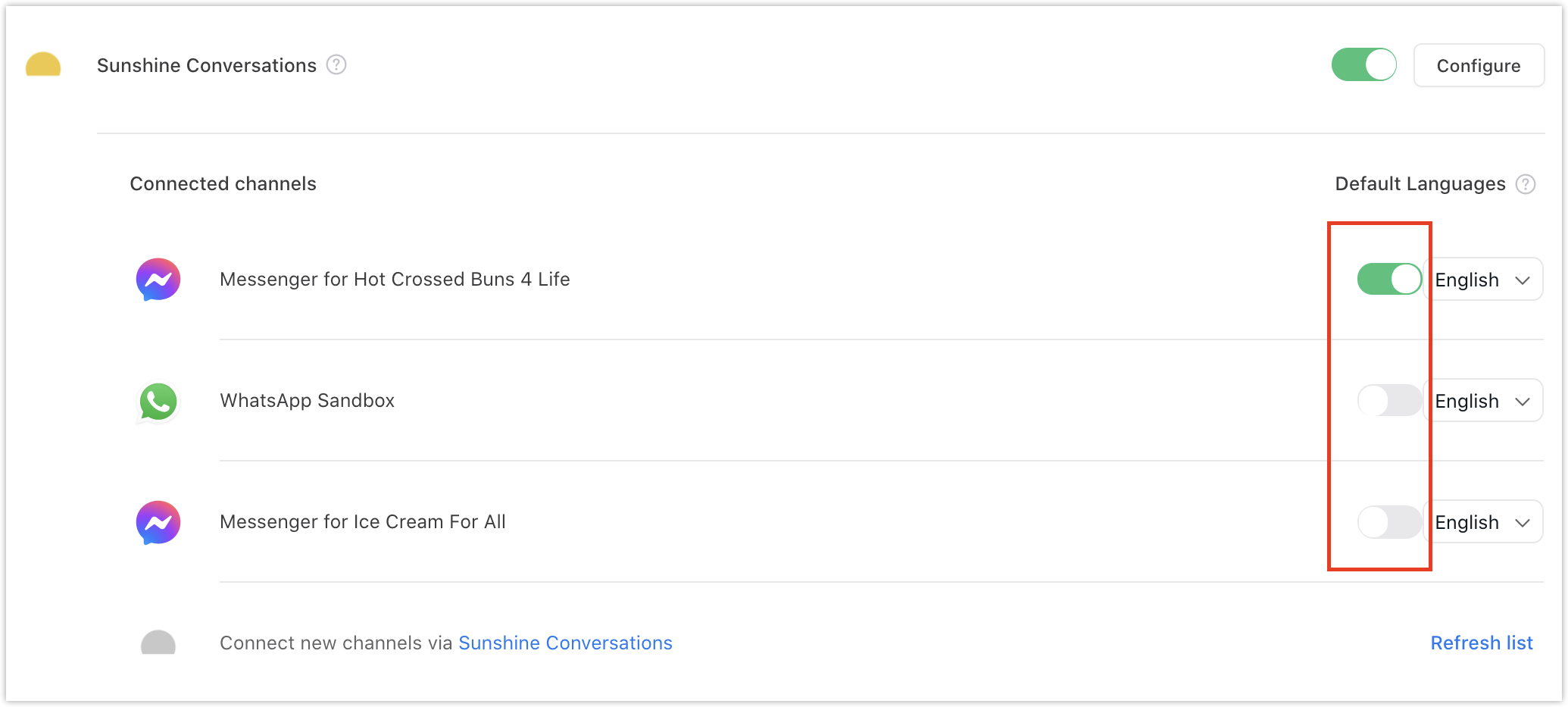This screenshot has width=1568, height=707.
Task: Turn off the Messenger for Hot Crossed Buns 4 Life toggle
Action: (1388, 279)
